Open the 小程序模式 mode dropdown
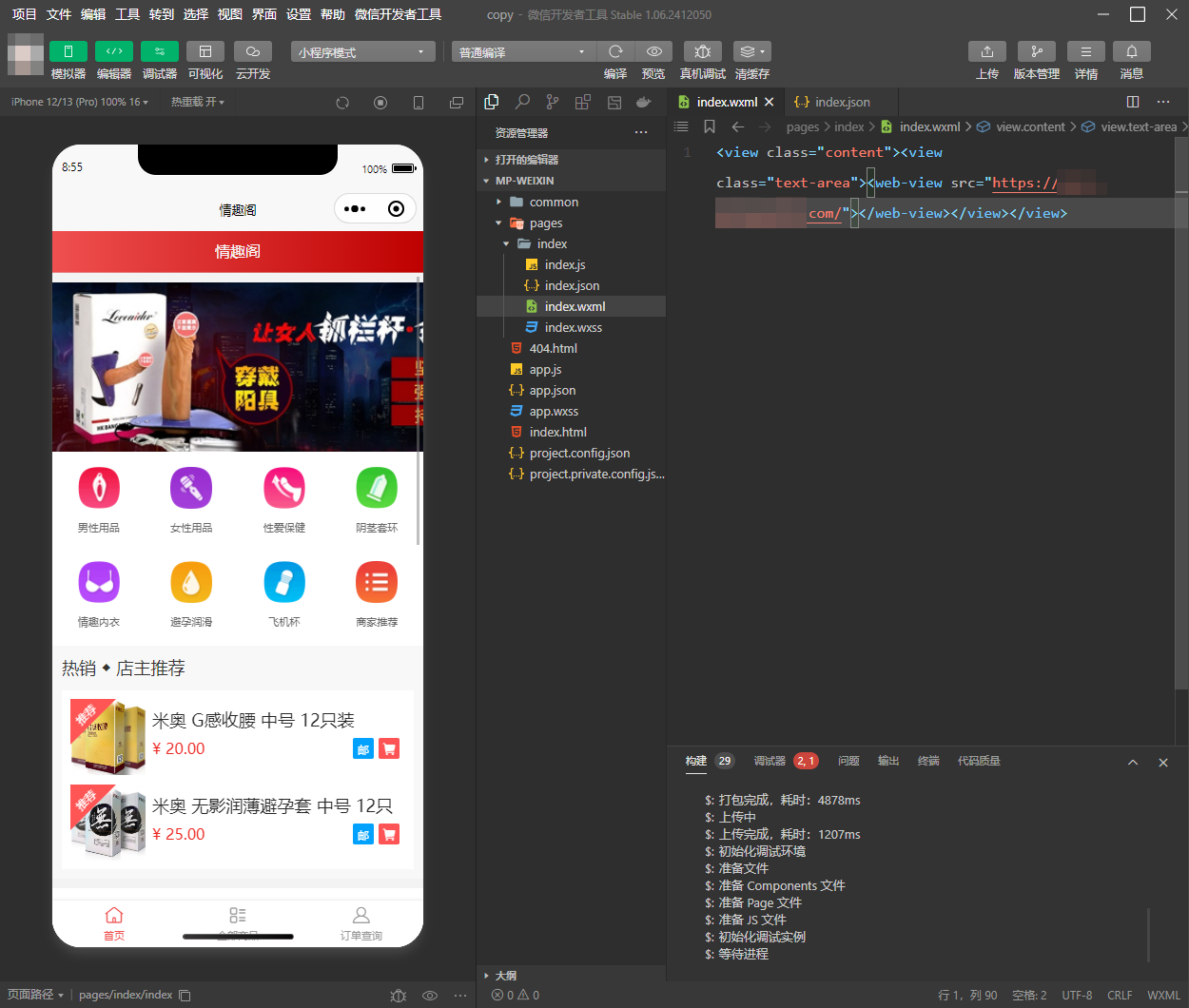1189x1008 pixels. click(362, 52)
